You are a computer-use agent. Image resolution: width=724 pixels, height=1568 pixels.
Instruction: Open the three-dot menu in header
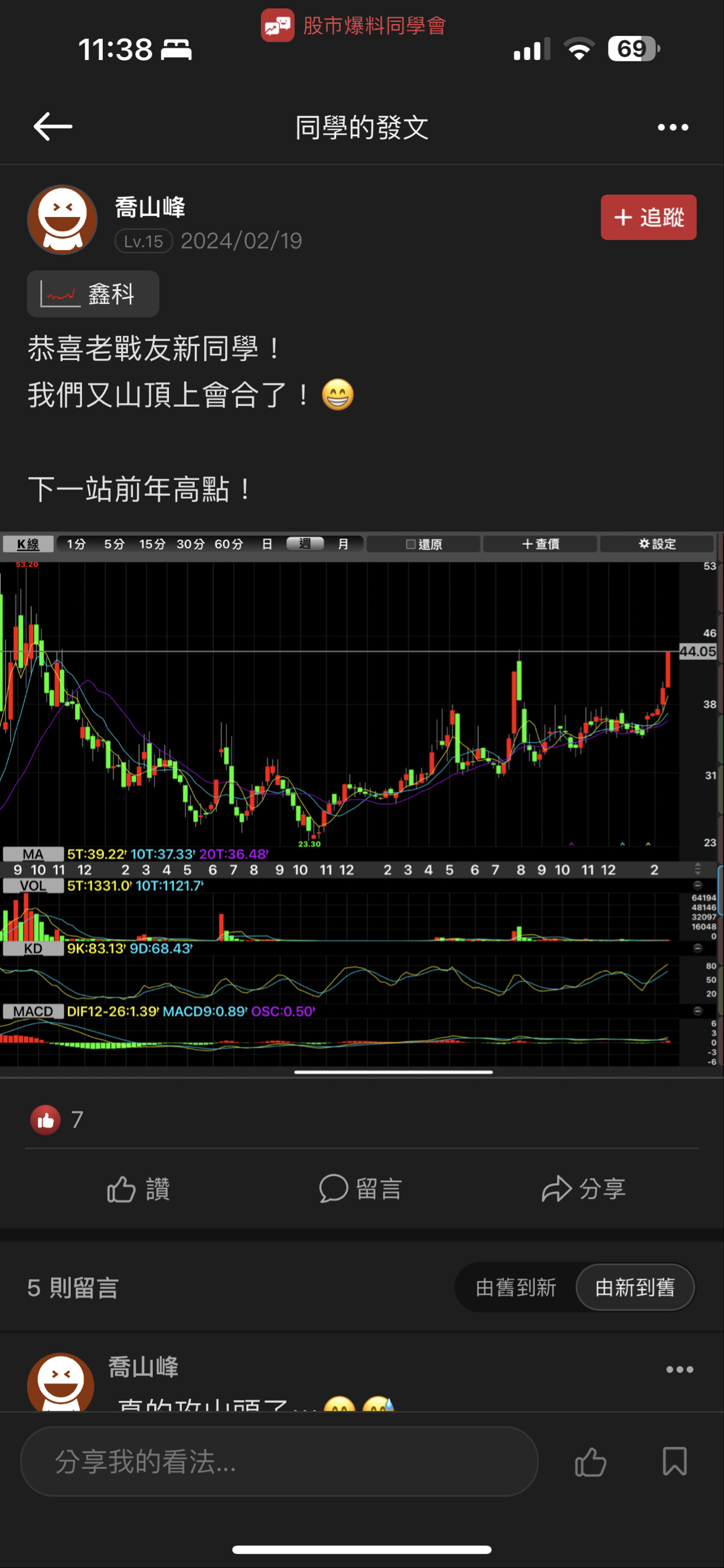(x=672, y=127)
